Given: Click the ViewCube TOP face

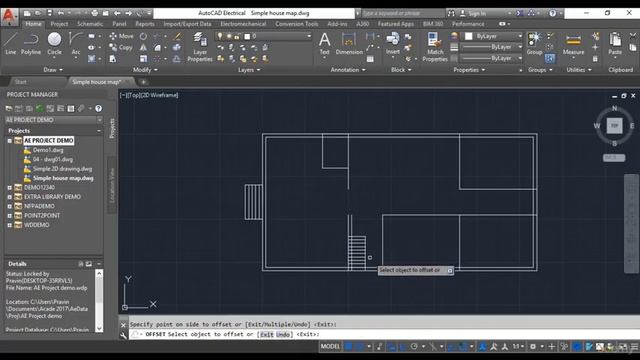Looking at the screenshot, I should [614, 125].
